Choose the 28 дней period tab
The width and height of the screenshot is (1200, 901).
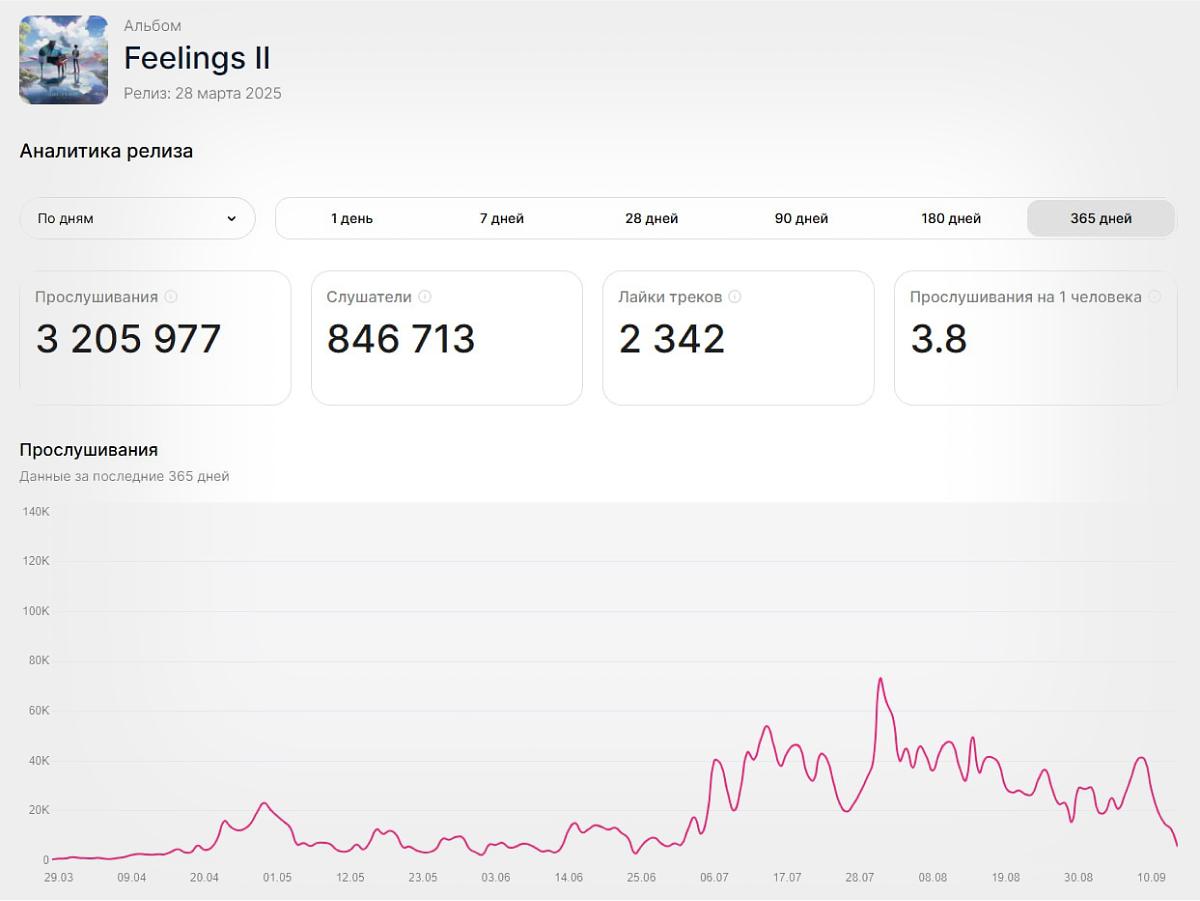point(652,218)
